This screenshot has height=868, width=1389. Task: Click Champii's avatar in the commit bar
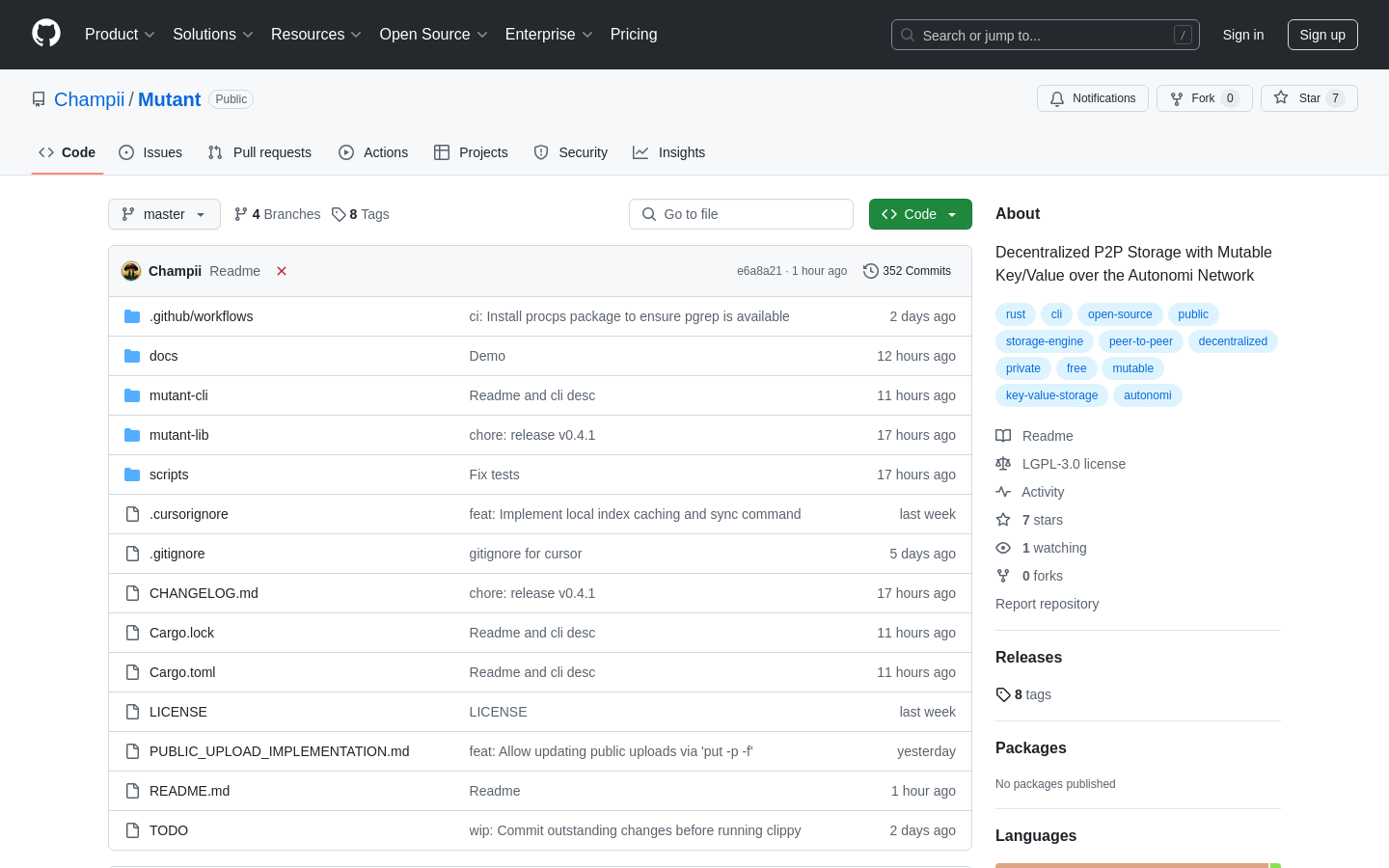(131, 271)
